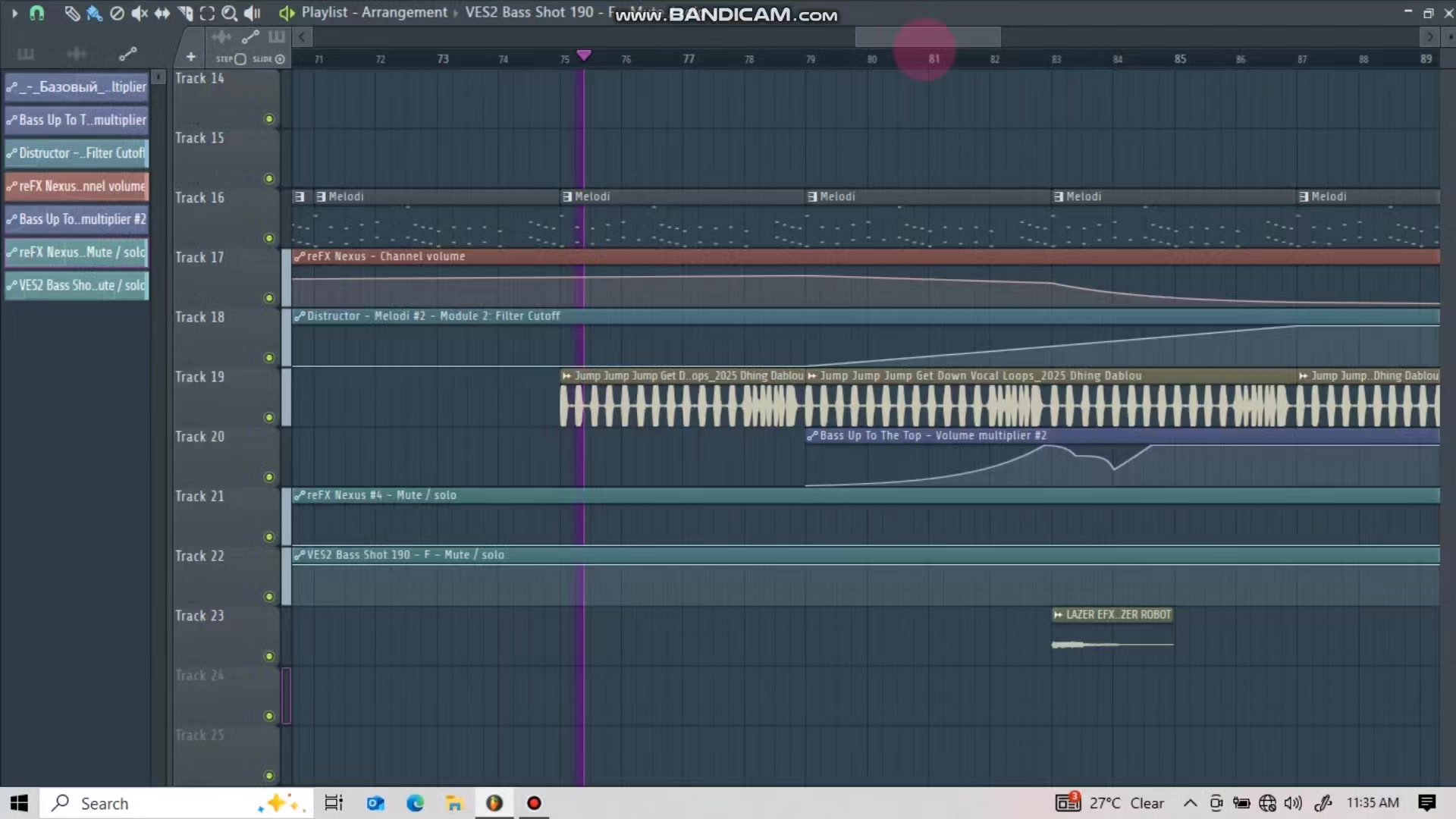Select 'Distructor - Filter Cutoff' clip in picker

pos(77,152)
